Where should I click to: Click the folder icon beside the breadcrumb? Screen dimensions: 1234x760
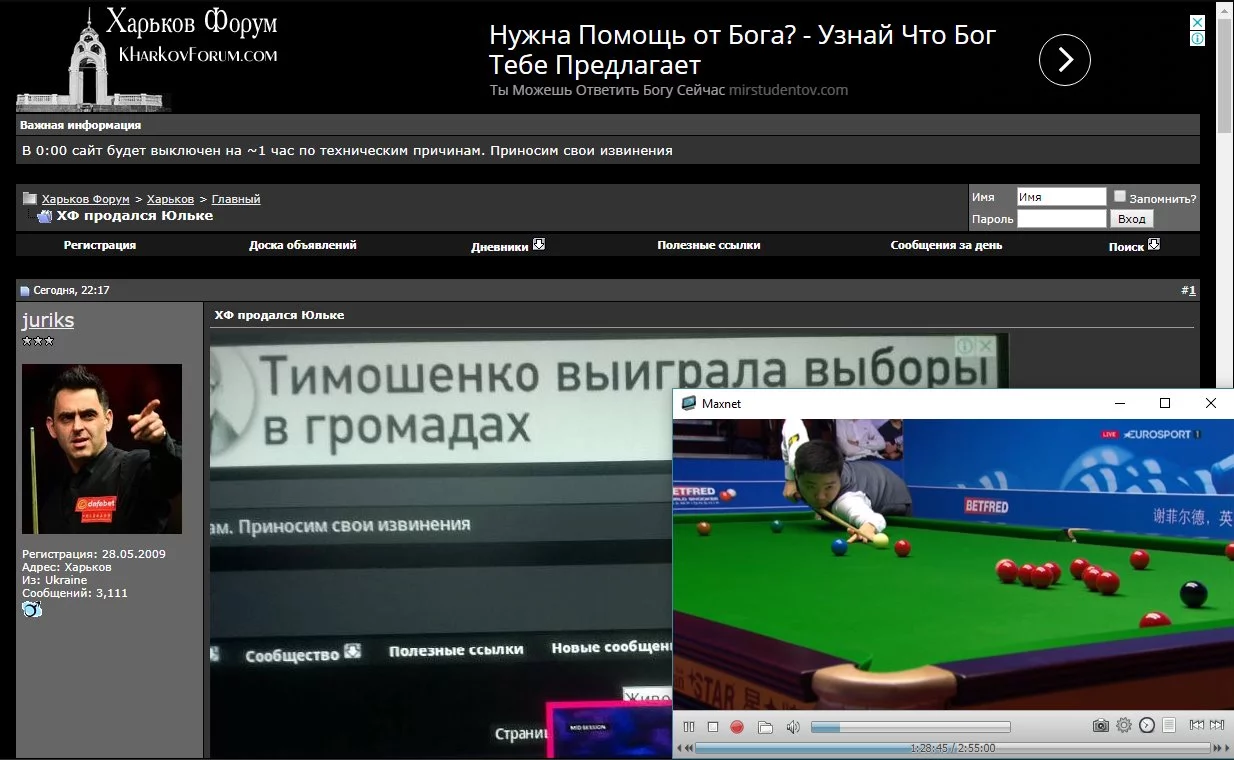30,198
